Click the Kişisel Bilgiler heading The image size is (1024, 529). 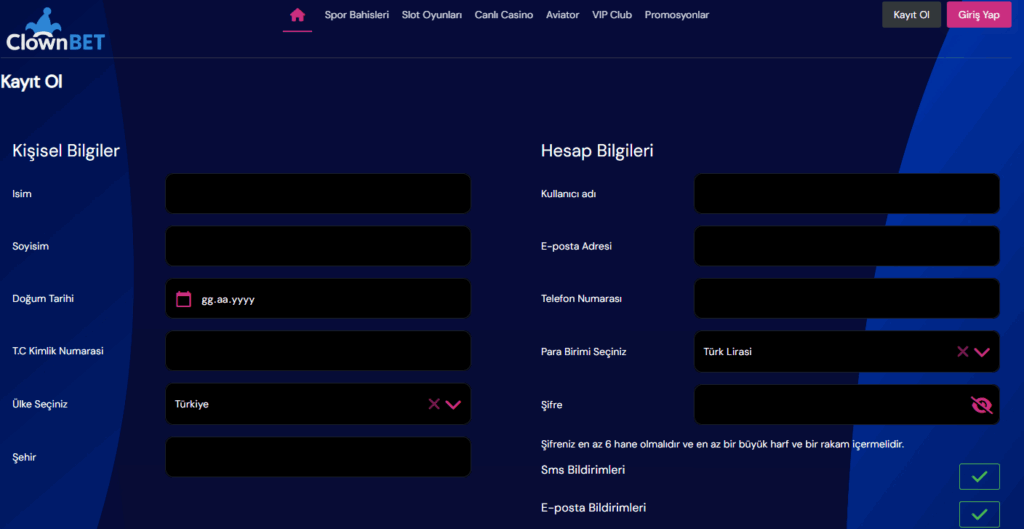pos(66,151)
